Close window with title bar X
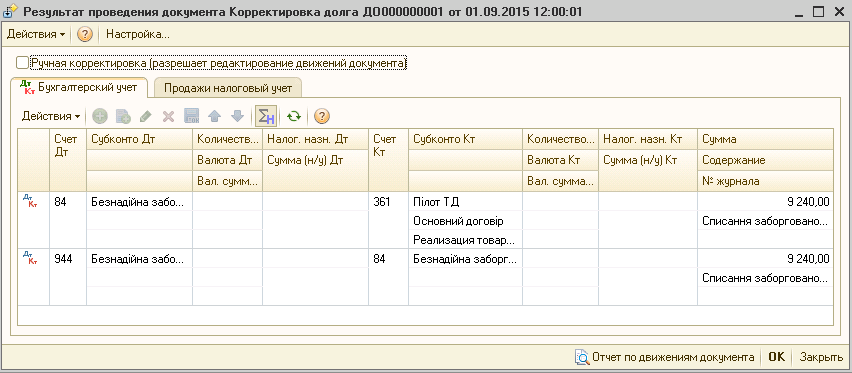The image size is (852, 373). click(838, 11)
